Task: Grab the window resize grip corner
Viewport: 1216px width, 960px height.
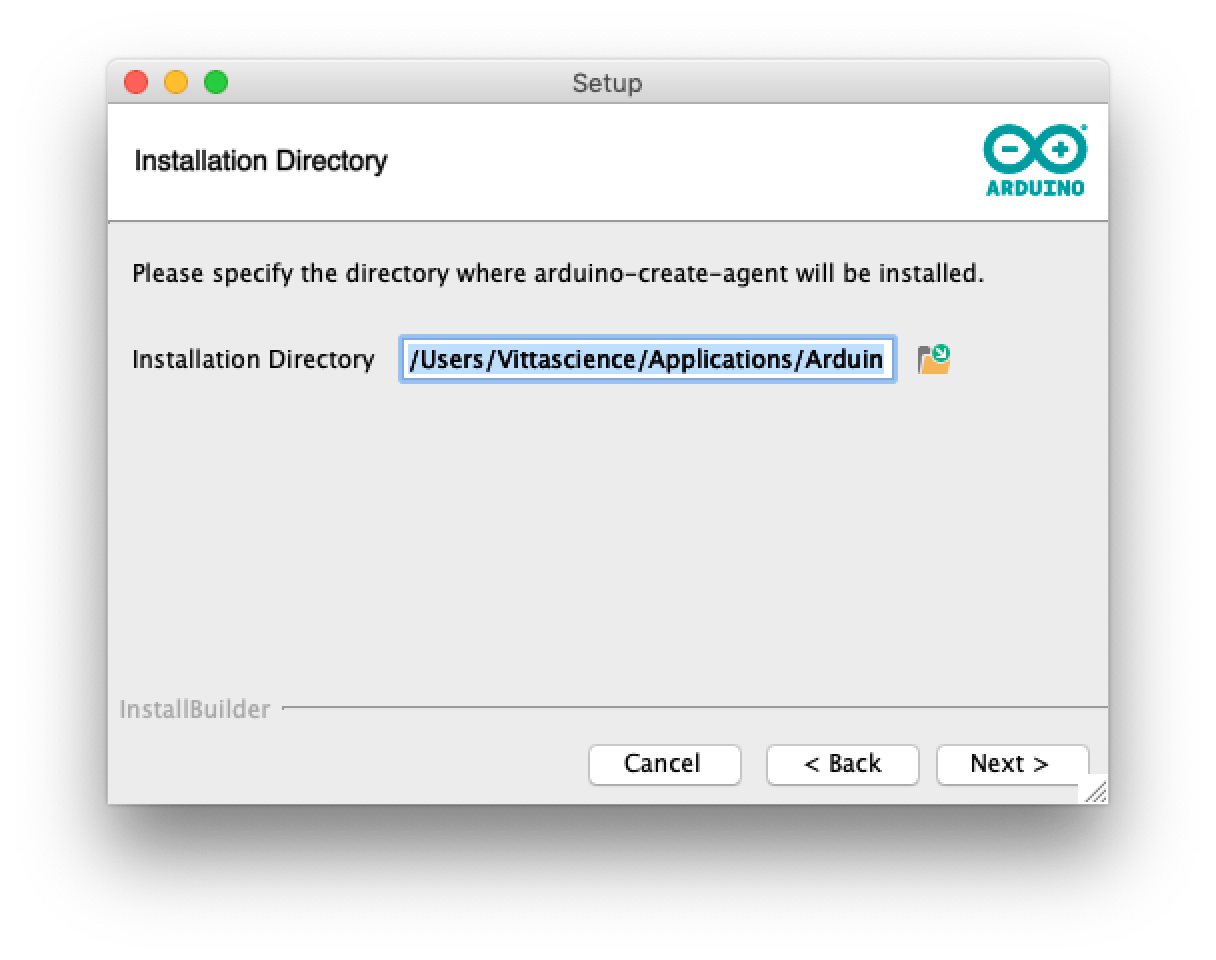Action: (x=1096, y=792)
